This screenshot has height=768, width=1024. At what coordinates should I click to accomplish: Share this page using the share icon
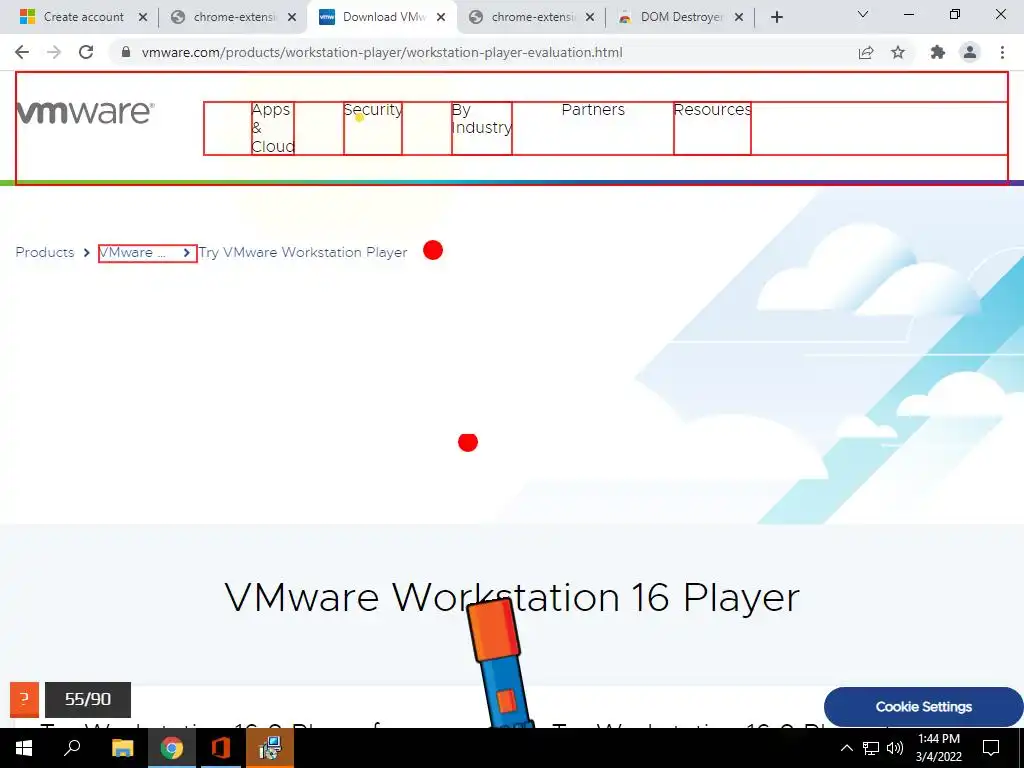tap(866, 52)
